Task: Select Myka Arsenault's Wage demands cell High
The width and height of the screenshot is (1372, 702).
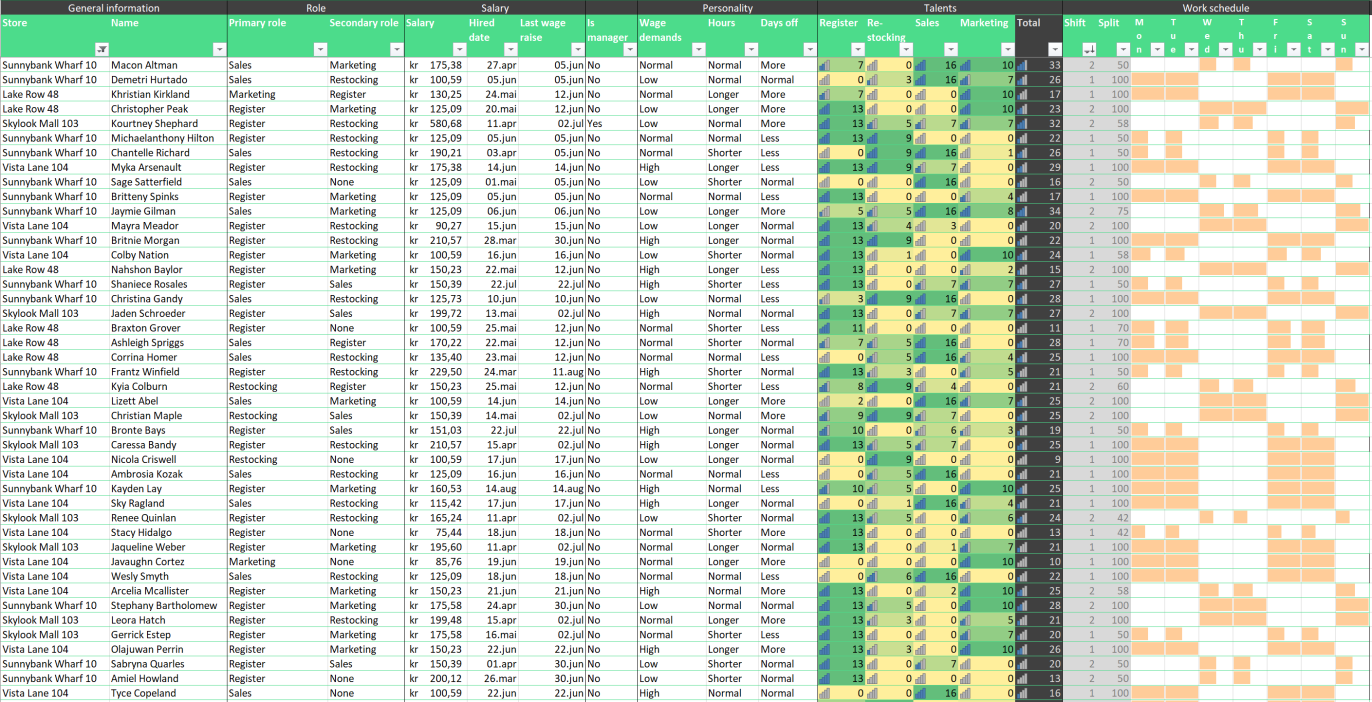Action: click(672, 167)
